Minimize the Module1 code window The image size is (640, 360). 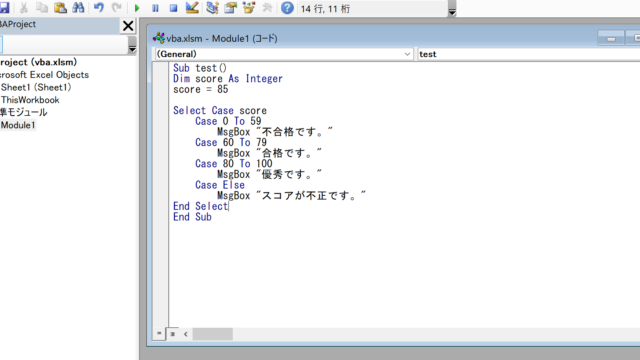point(611,39)
